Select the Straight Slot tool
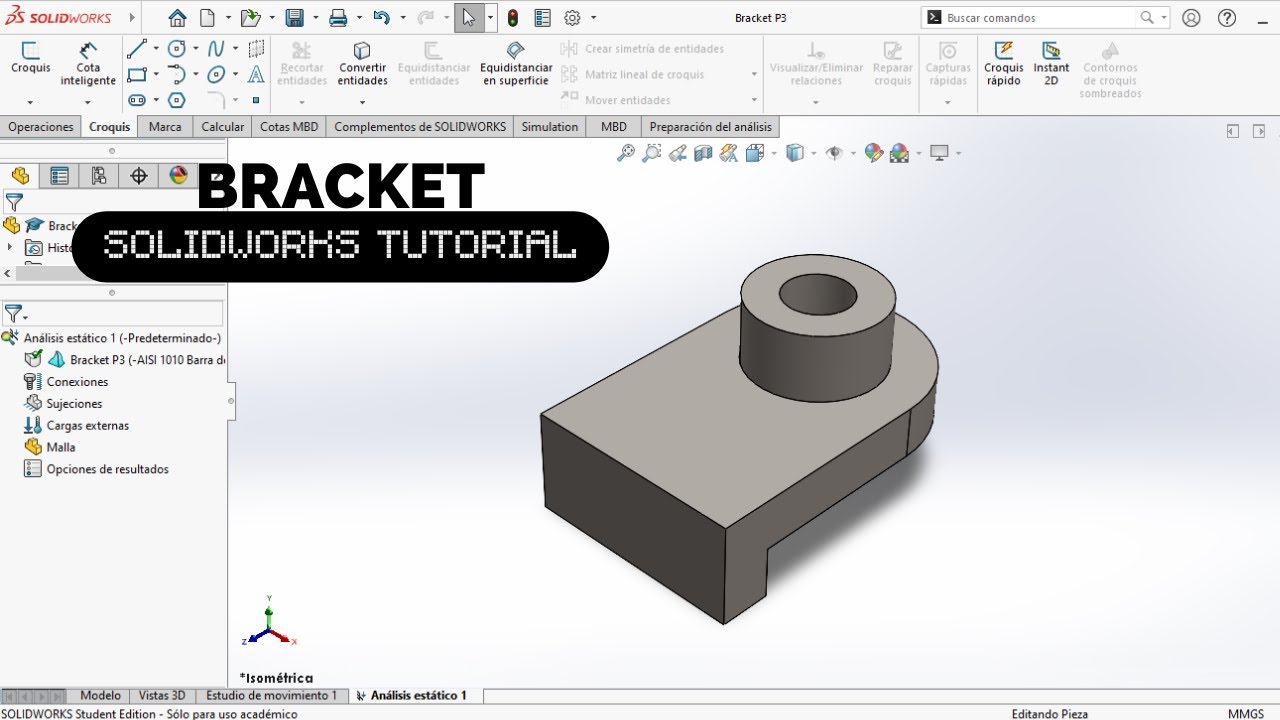 137,100
